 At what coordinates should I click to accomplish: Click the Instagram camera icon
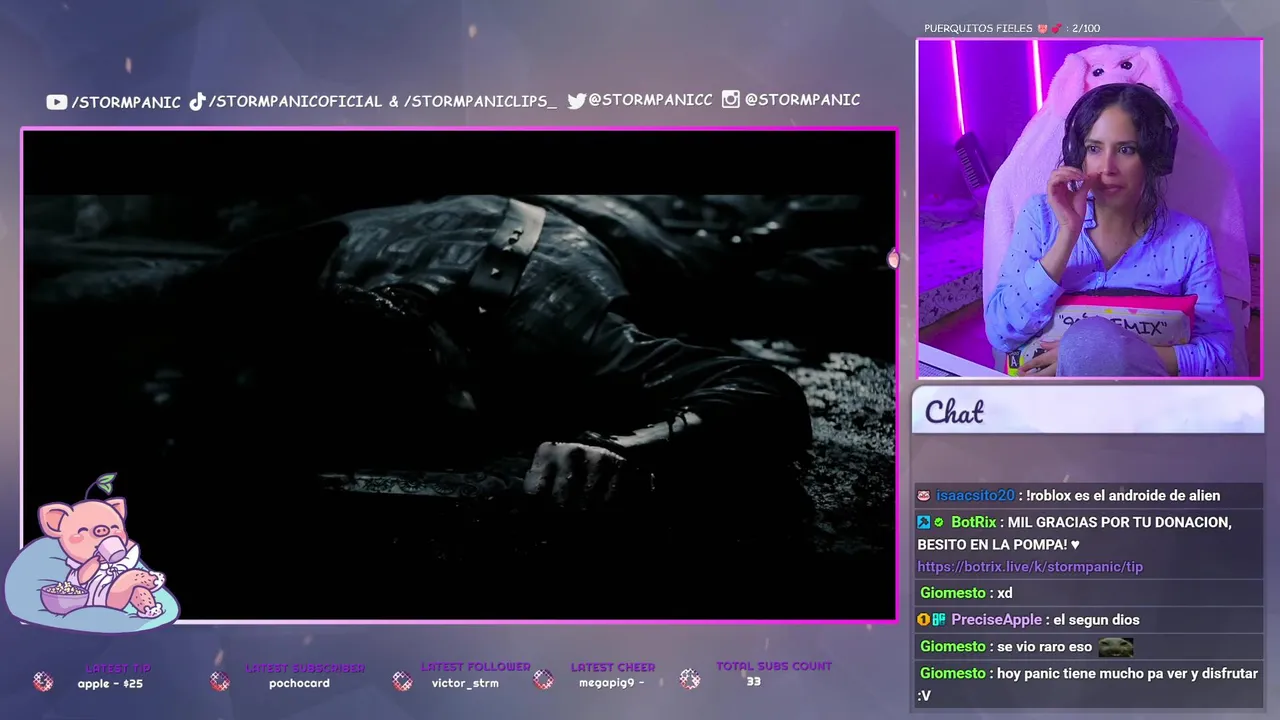coord(731,99)
